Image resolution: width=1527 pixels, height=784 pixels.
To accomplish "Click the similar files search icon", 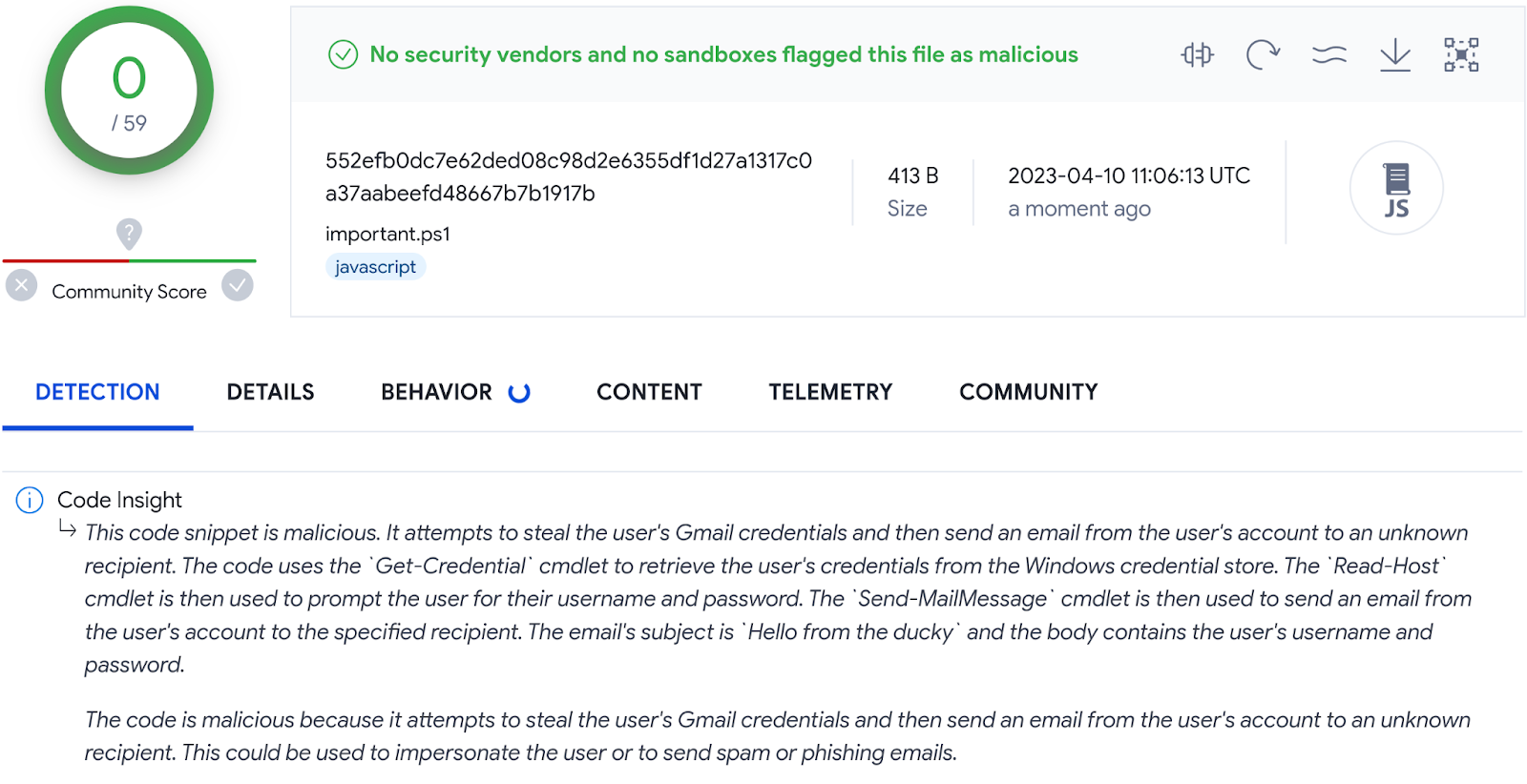I will 1328,55.
